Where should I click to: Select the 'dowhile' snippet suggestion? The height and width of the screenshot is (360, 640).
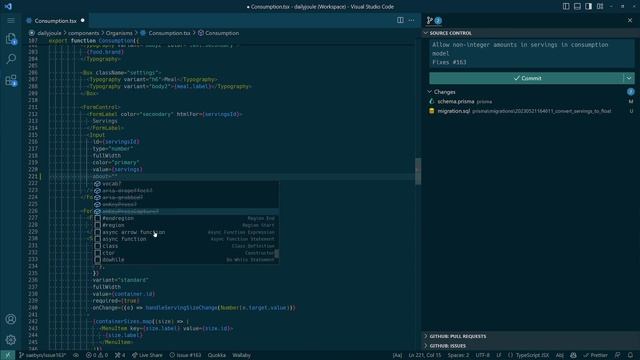pyautogui.click(x=186, y=260)
